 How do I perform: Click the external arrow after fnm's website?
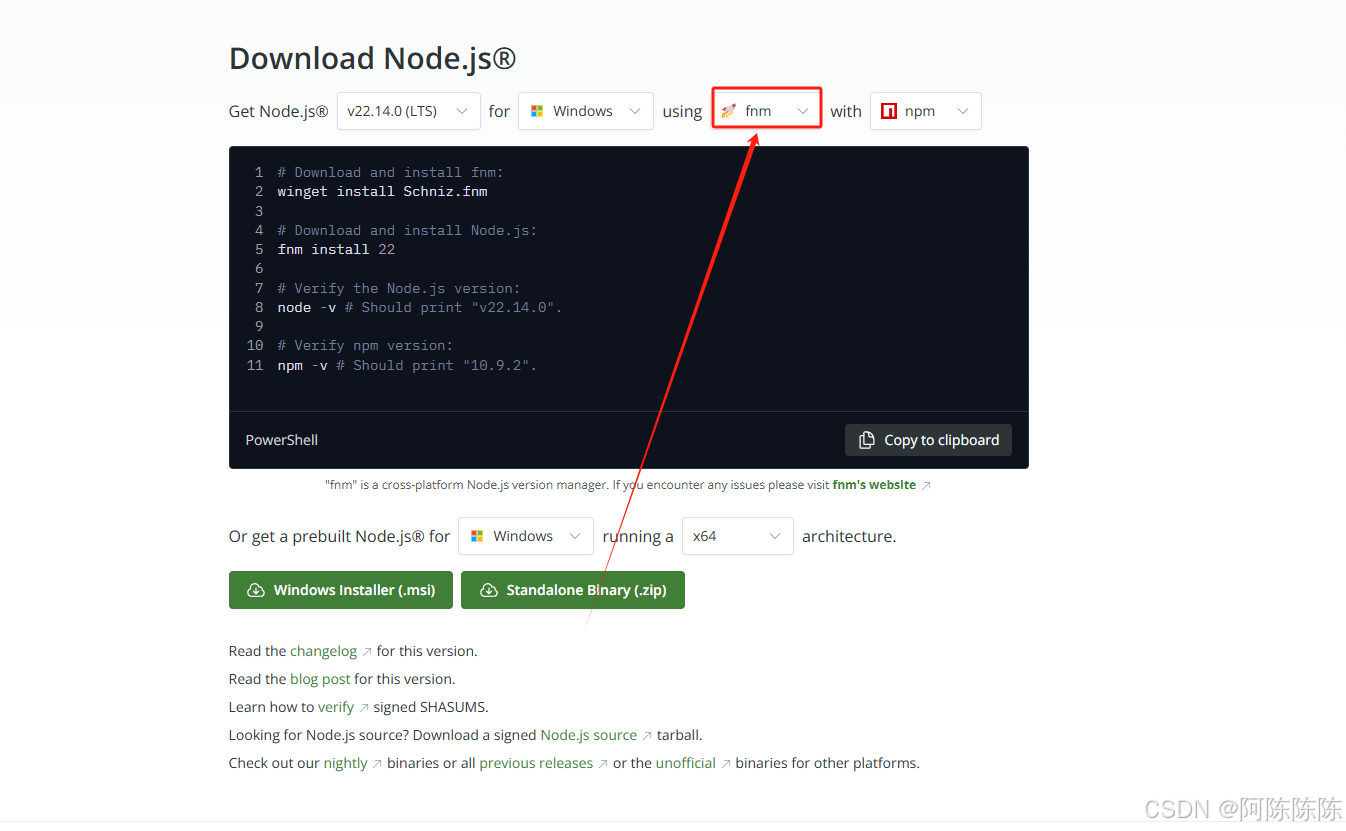click(x=926, y=485)
